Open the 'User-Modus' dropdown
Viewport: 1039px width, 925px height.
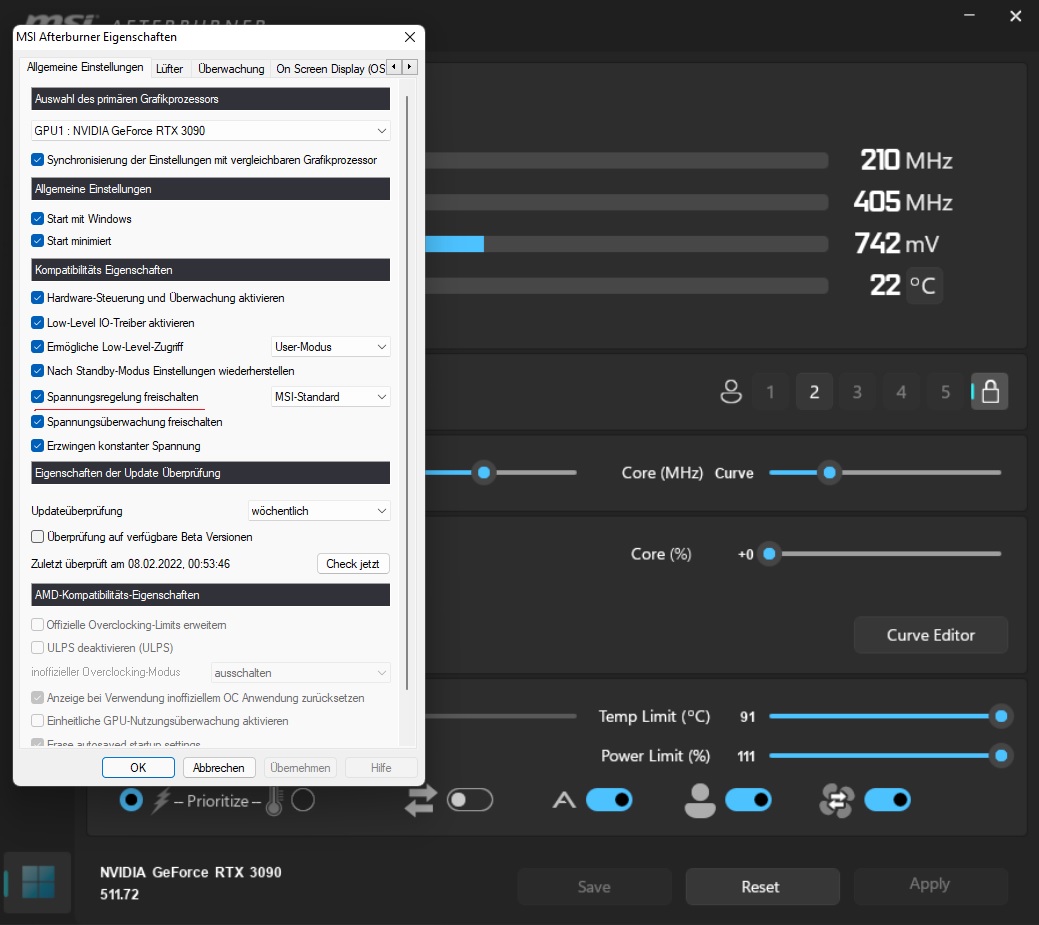pos(331,347)
